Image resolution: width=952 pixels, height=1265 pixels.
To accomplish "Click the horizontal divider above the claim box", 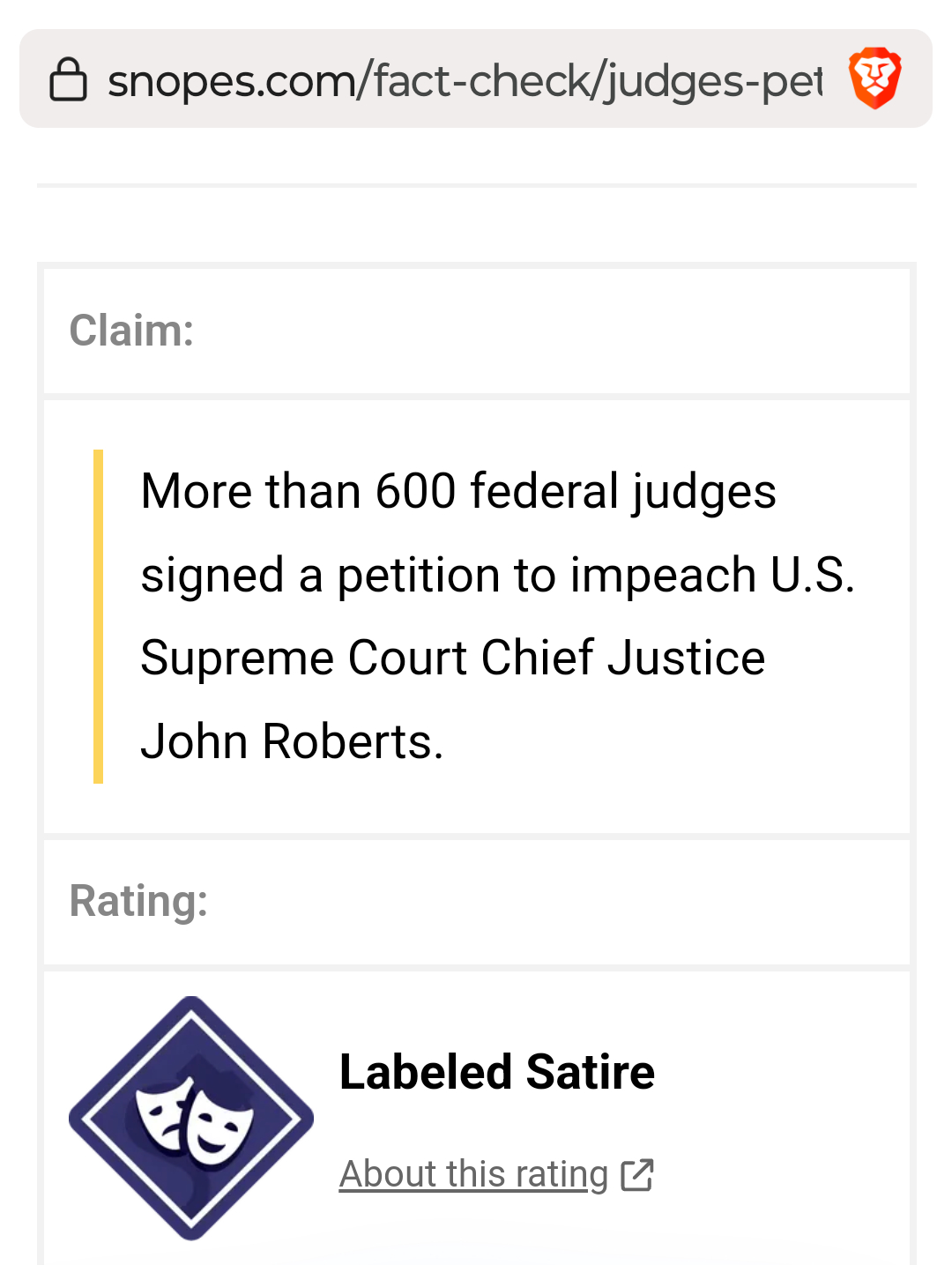I will tap(476, 185).
